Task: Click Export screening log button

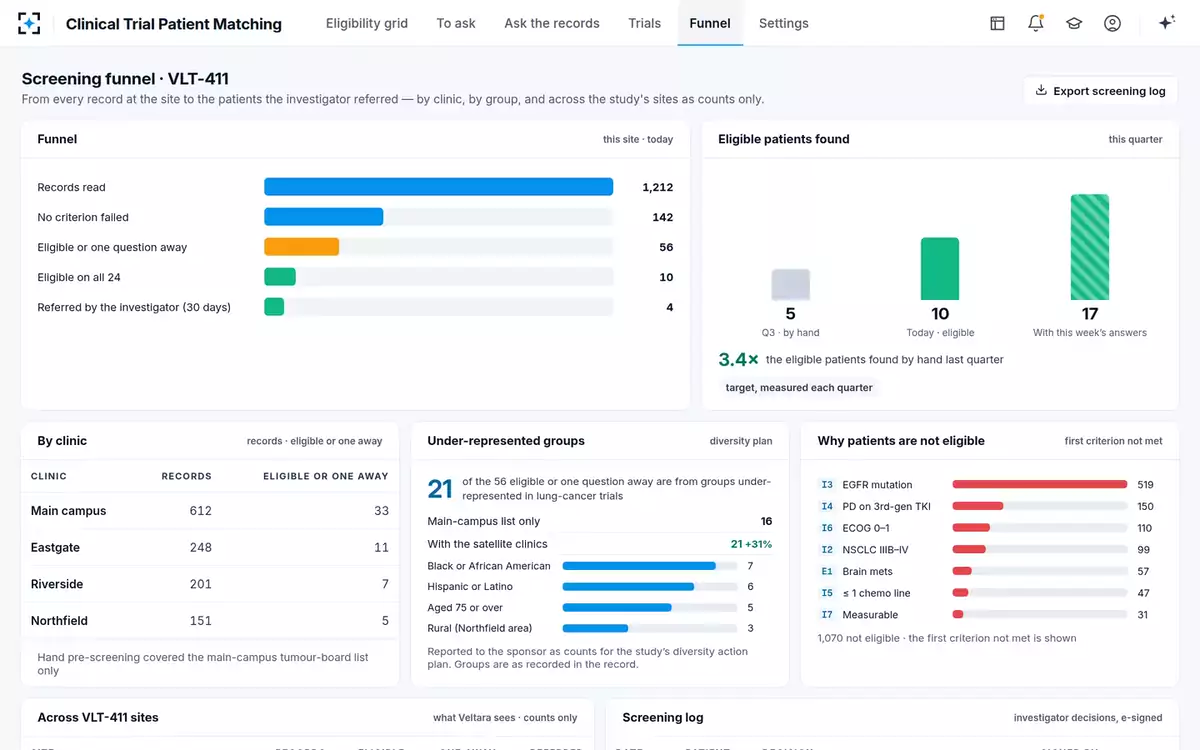Action: 1100,91
